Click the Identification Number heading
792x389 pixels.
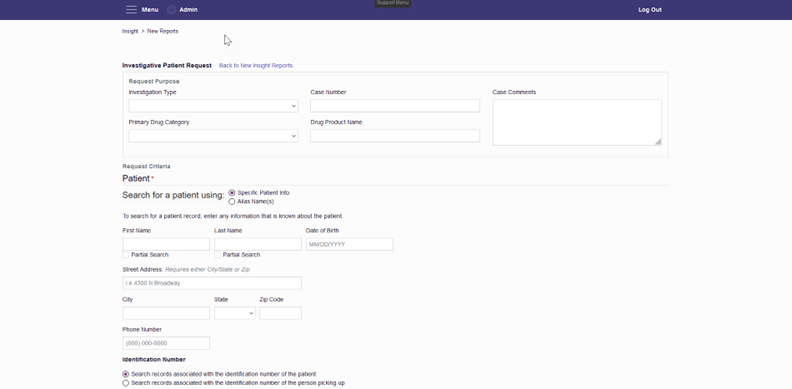154,360
